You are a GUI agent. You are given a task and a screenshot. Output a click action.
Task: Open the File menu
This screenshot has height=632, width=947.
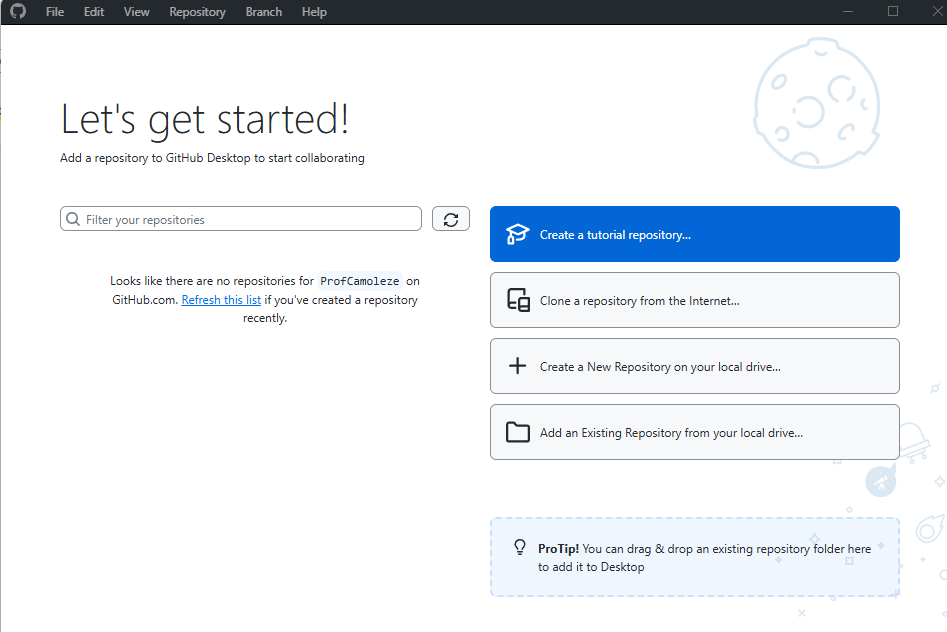[x=55, y=12]
